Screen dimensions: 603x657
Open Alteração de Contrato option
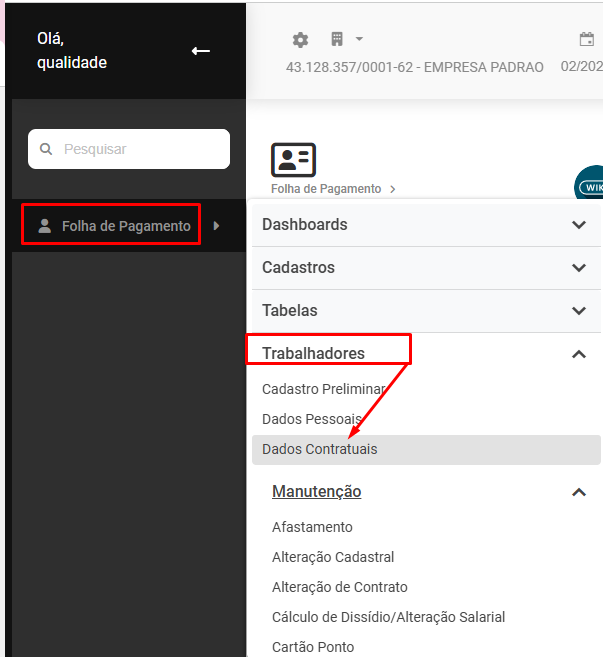[x=340, y=587]
